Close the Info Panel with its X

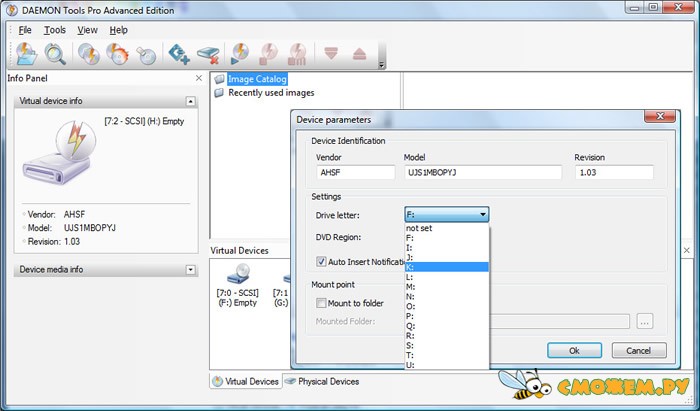pyautogui.click(x=199, y=78)
